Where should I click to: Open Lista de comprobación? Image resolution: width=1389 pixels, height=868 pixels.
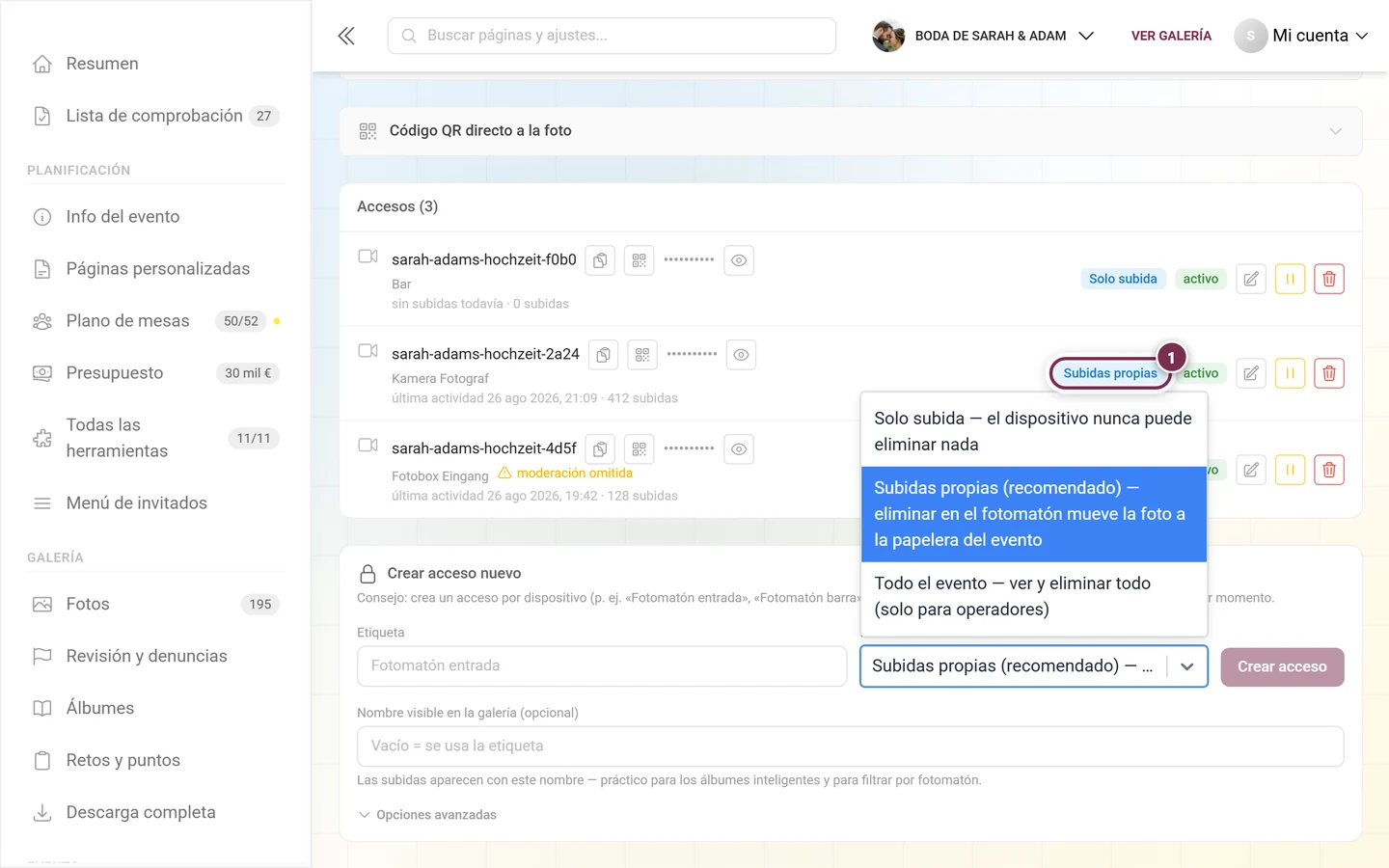154,116
